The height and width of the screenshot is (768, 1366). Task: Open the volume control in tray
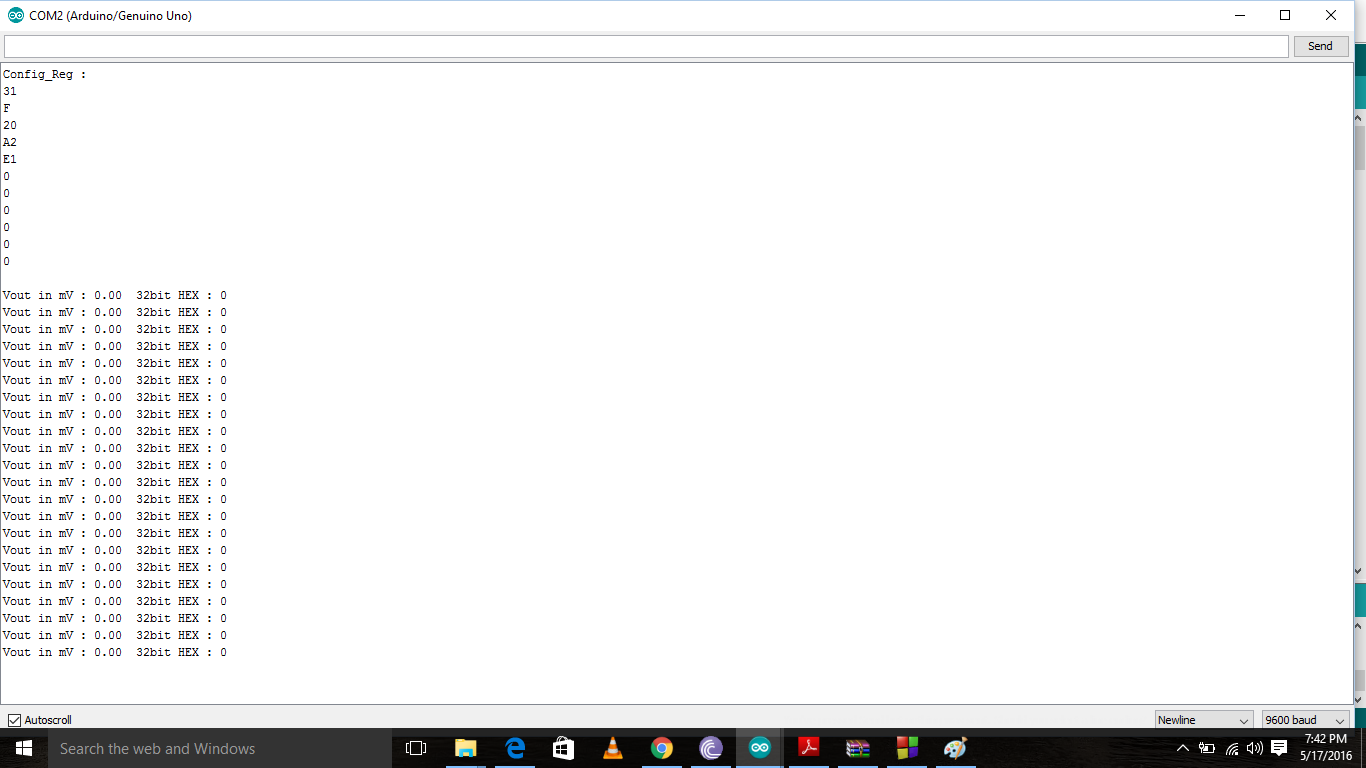click(x=1255, y=748)
